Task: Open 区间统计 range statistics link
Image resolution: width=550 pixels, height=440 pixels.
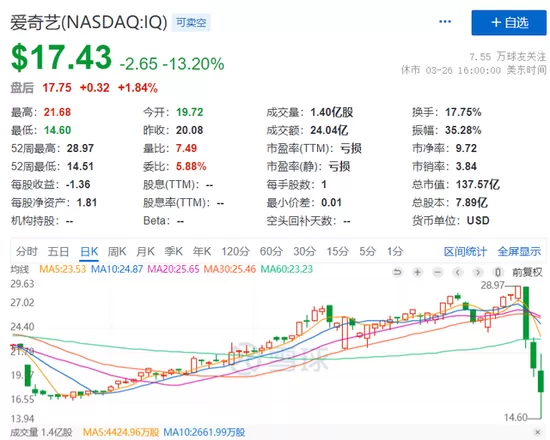Action: point(465,251)
